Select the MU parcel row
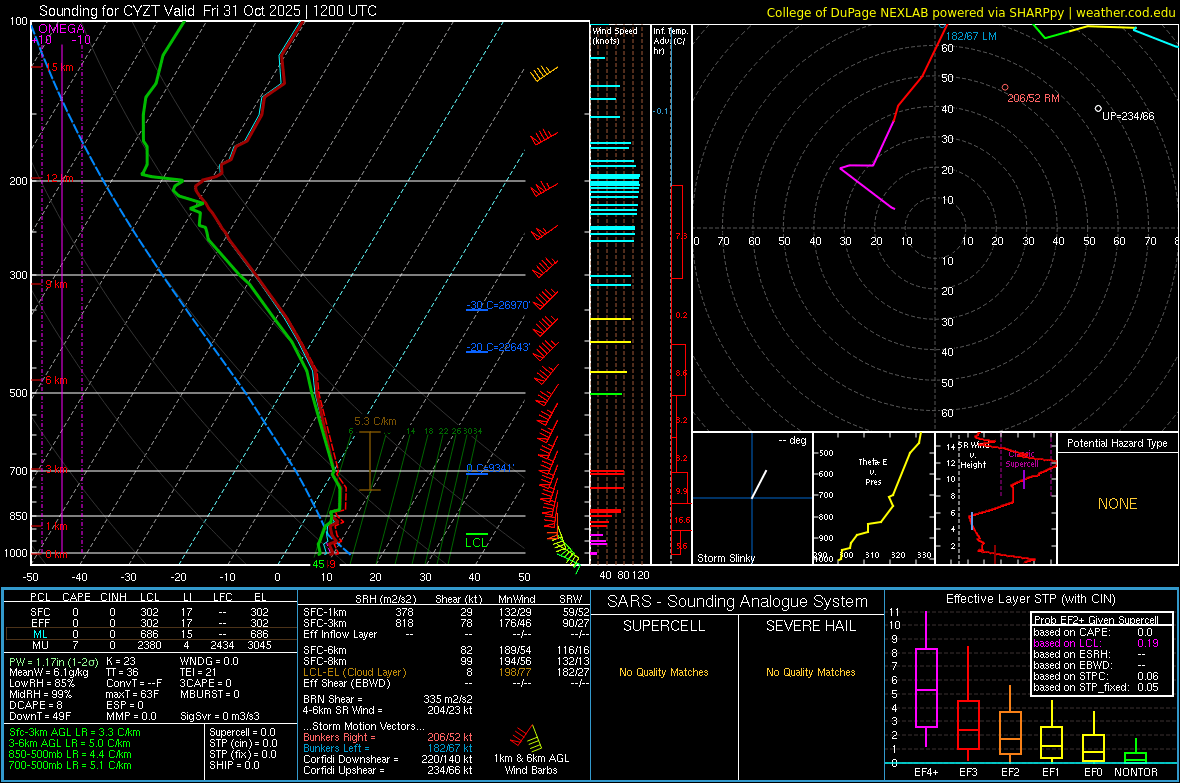The height and width of the screenshot is (783, 1180). 151,645
